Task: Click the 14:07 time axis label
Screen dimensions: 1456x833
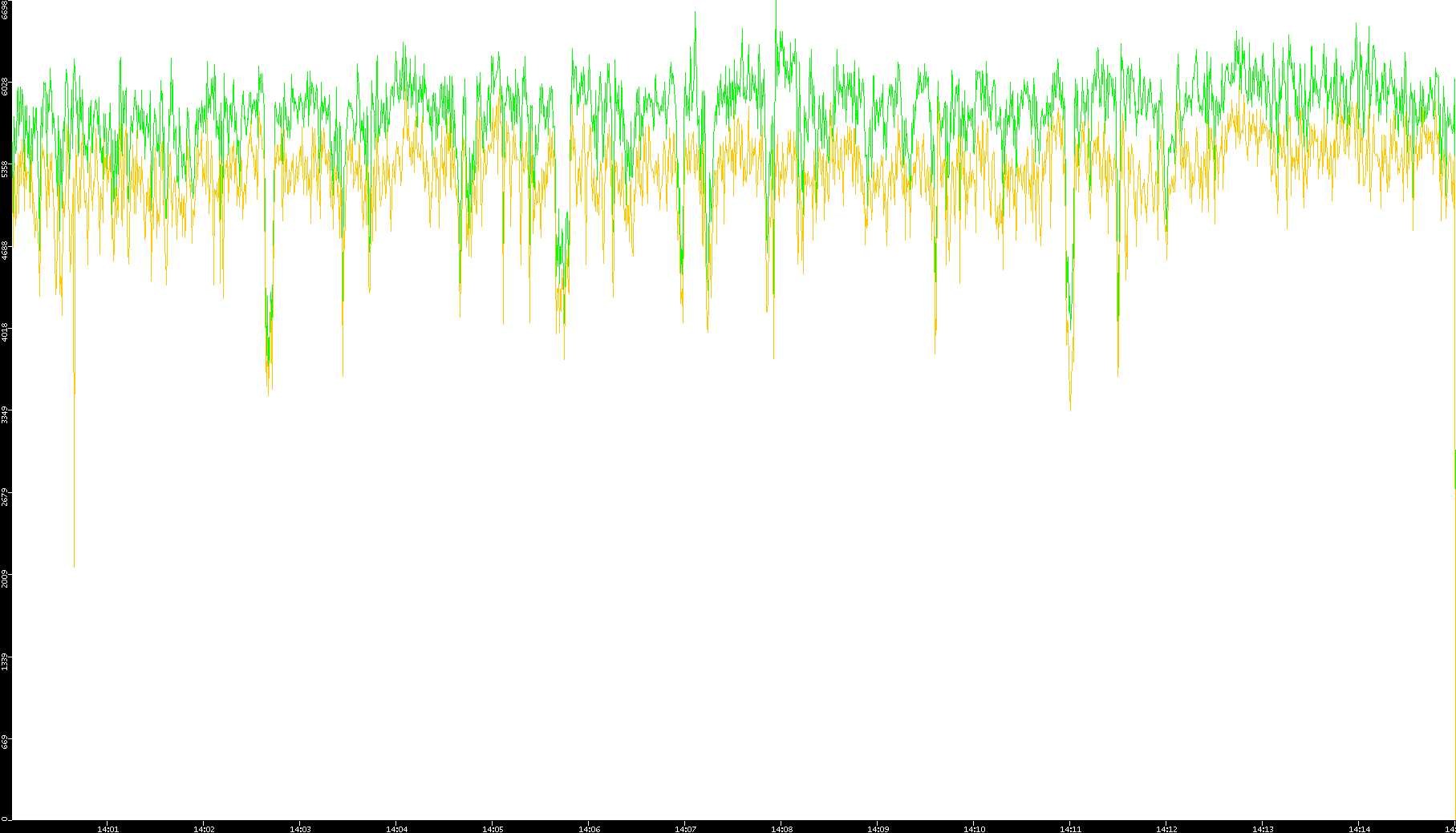Action: pos(685,829)
